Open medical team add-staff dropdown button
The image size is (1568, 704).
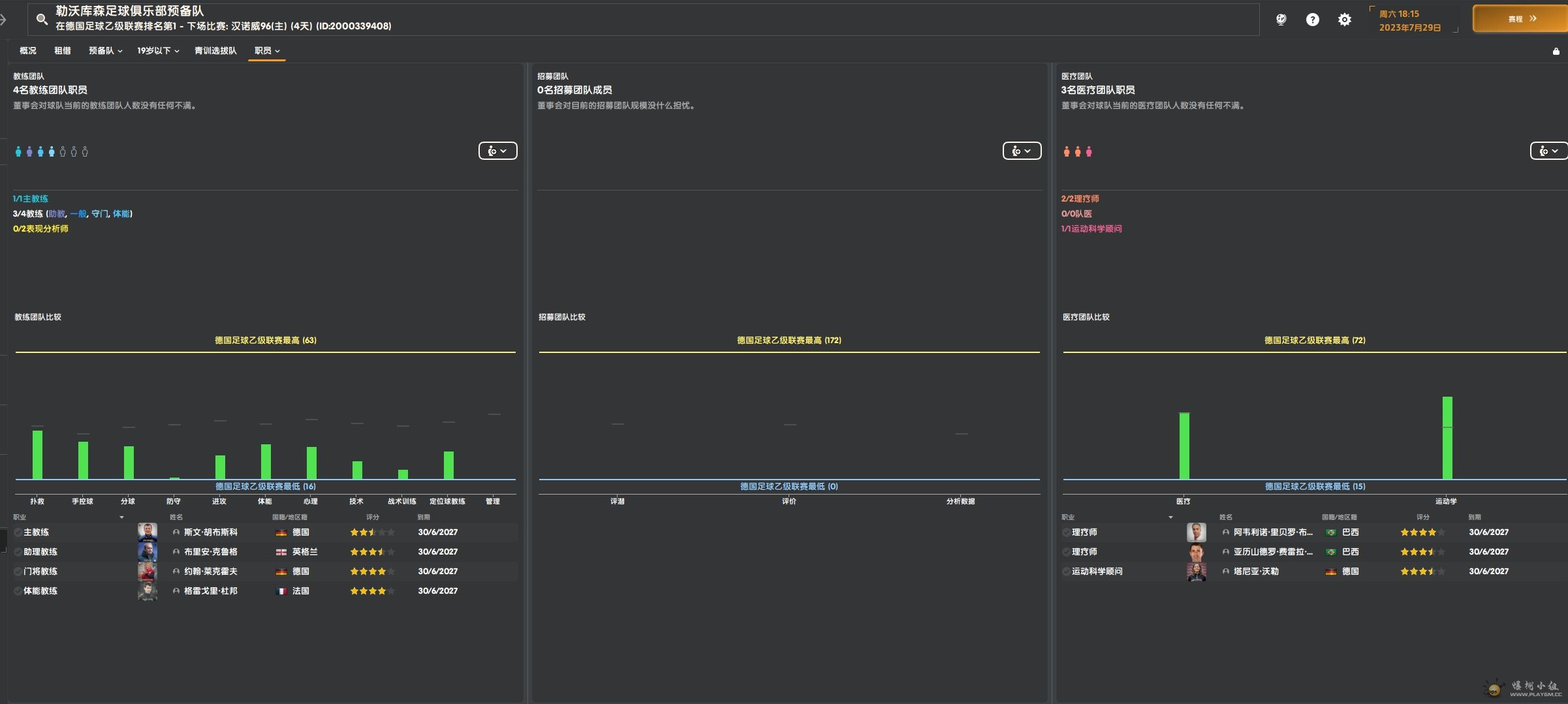coord(1548,151)
